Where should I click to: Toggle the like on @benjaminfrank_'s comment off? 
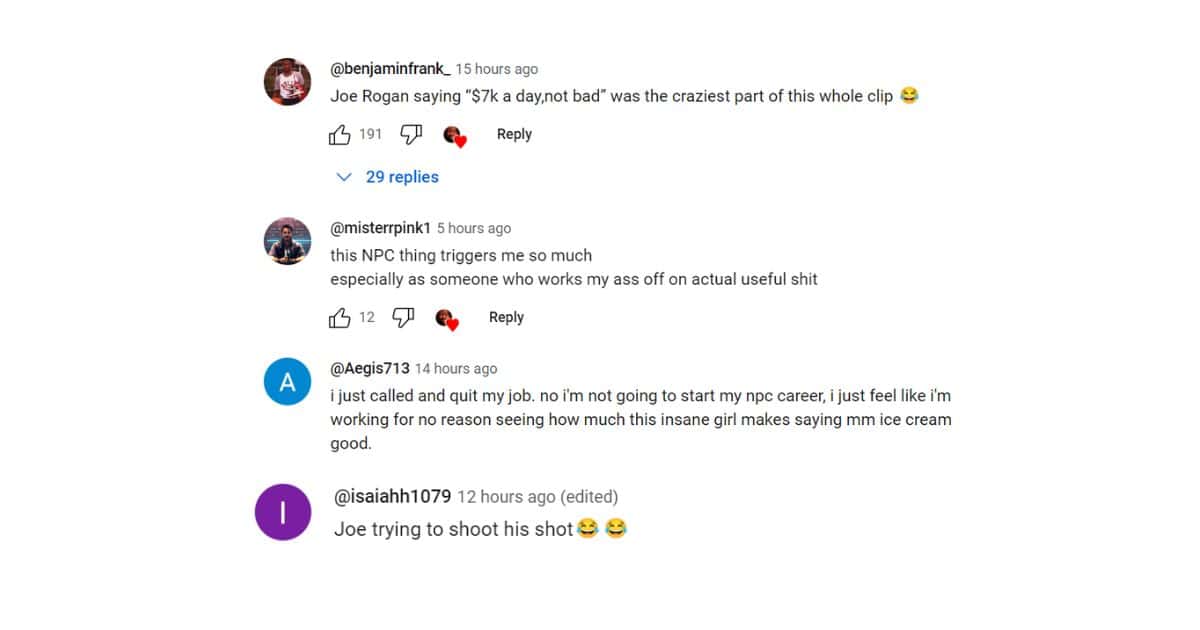click(340, 134)
